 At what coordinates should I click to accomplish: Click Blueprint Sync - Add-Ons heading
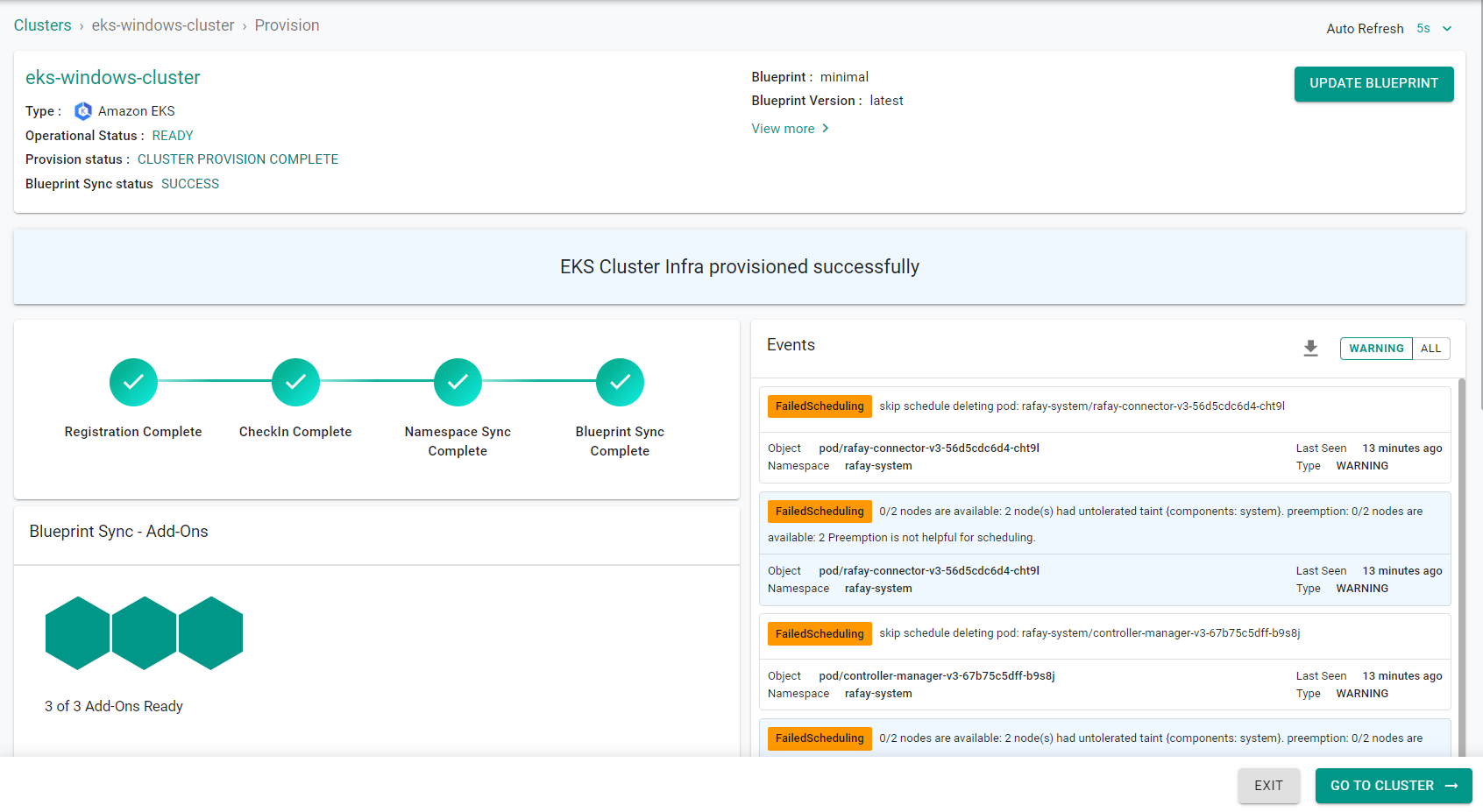(118, 532)
